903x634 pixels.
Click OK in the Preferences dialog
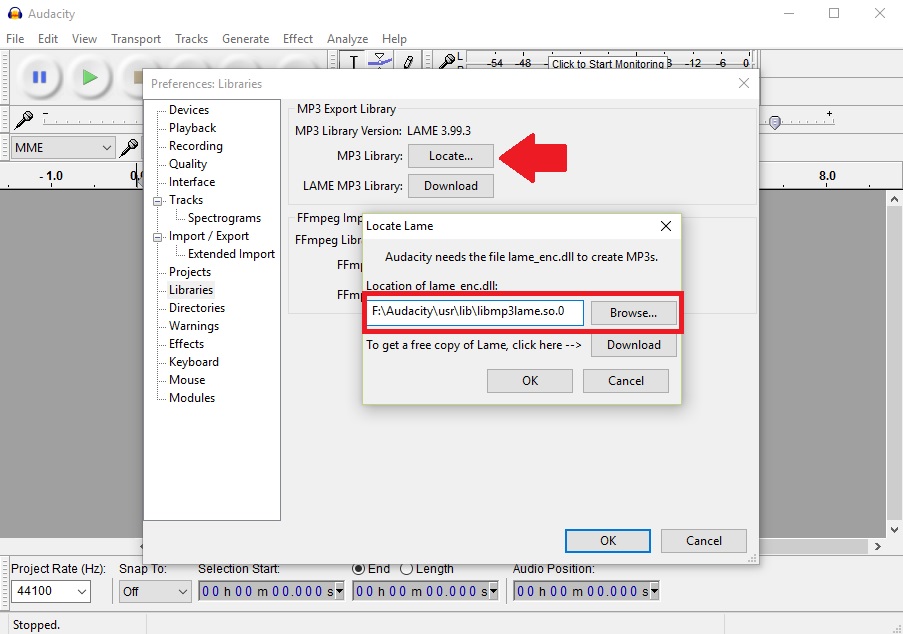(x=608, y=541)
